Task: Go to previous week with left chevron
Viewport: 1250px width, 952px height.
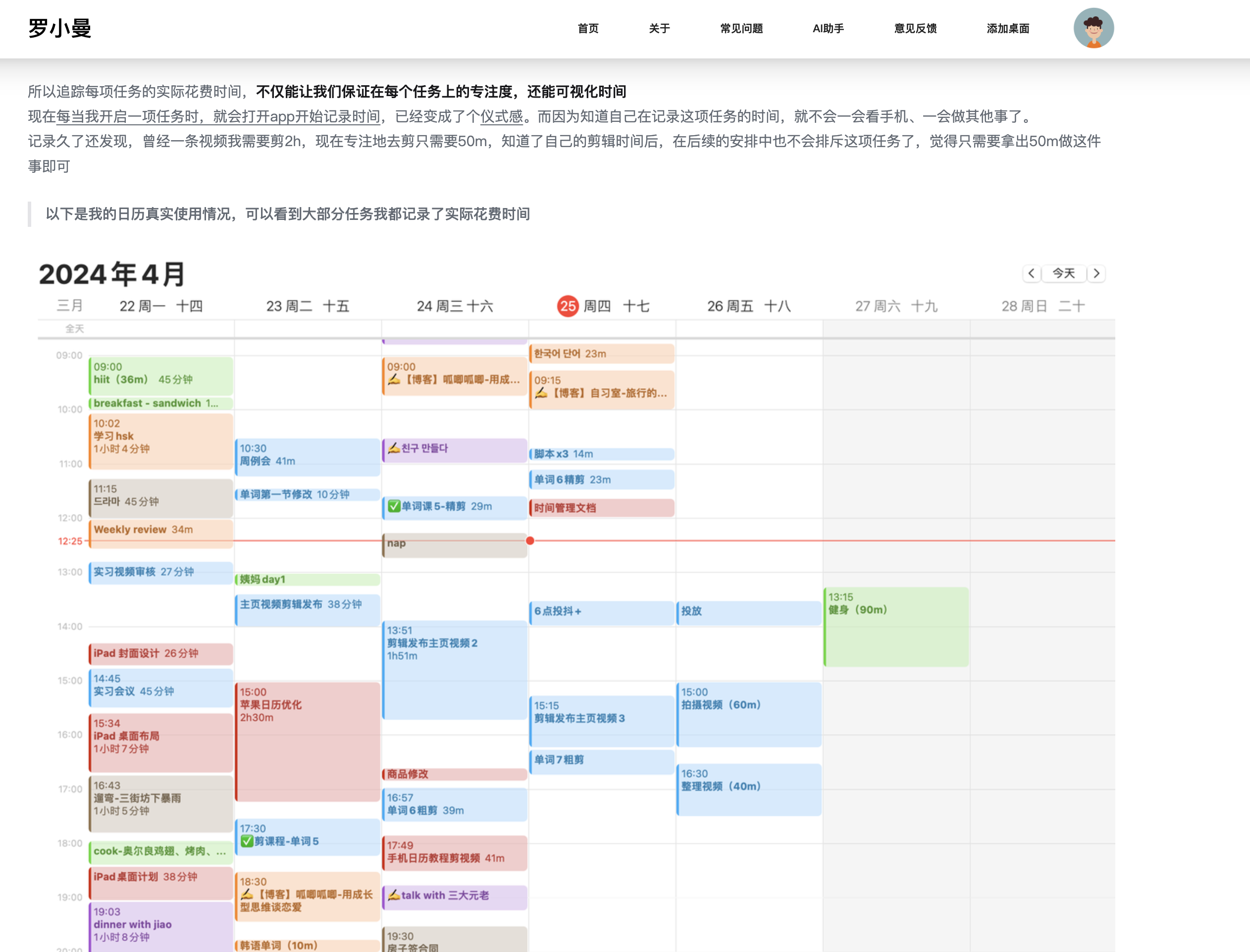Action: 1031,274
